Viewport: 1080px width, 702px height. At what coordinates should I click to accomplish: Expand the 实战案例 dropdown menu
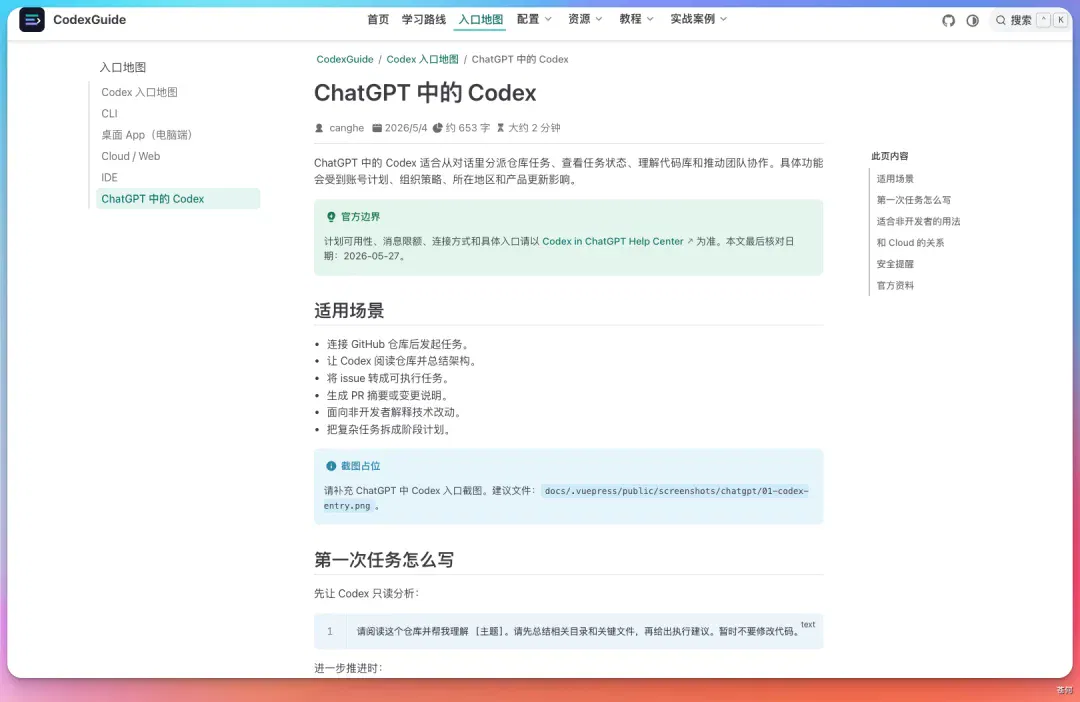tap(699, 19)
